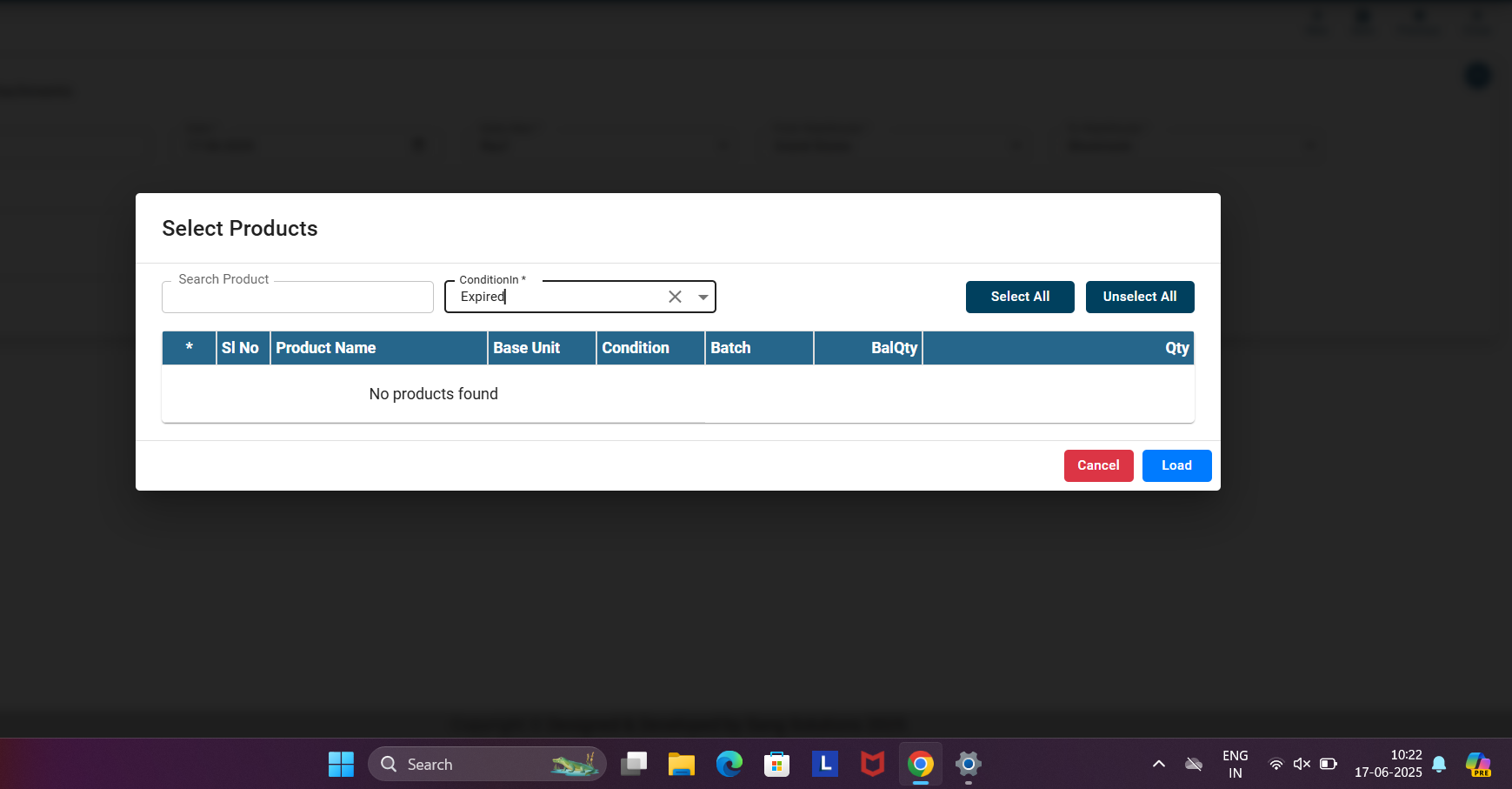Launch Microsoft Edge from the taskbar
Image resolution: width=1512 pixels, height=789 pixels.
coord(729,765)
